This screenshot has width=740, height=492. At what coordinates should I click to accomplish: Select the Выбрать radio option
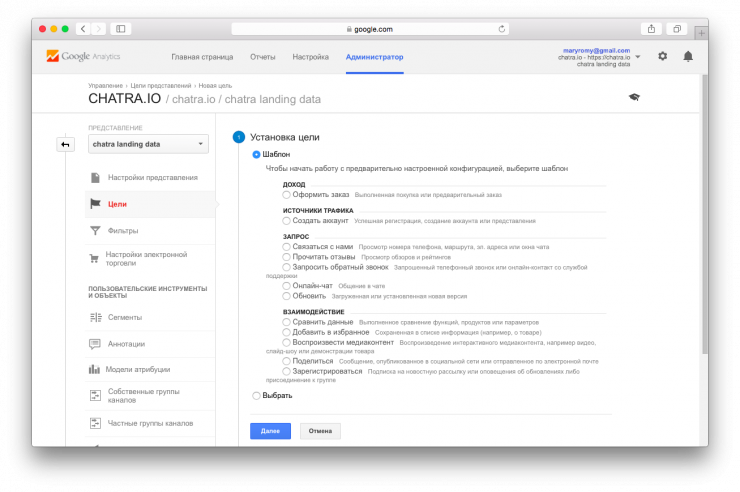click(257, 396)
